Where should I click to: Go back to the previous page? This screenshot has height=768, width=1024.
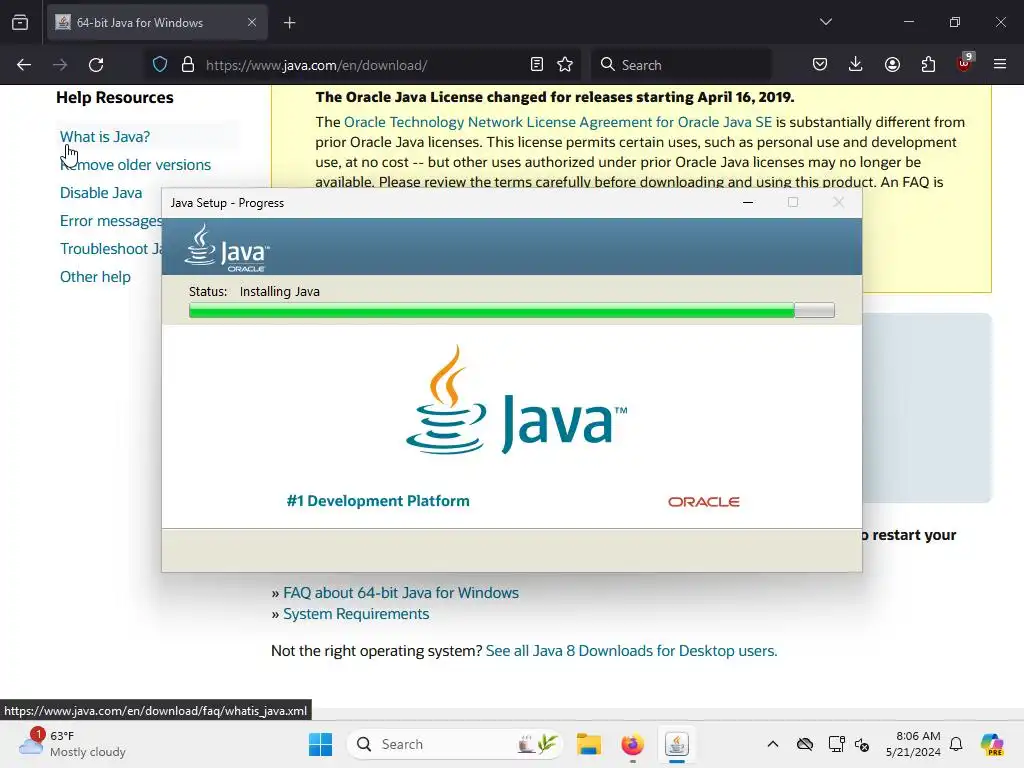24,65
